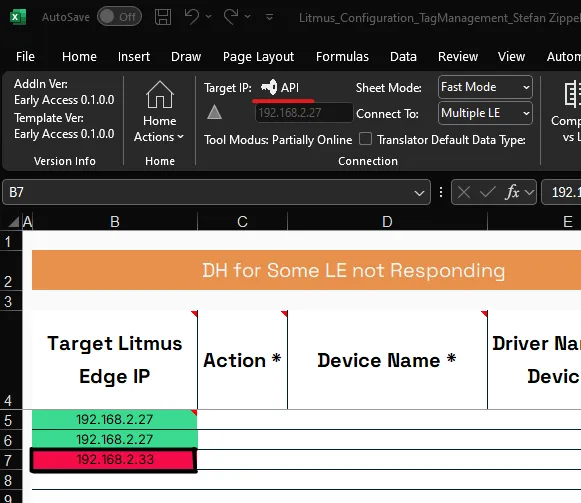The width and height of the screenshot is (581, 503).
Task: Click the Save floppy disk icon
Action: pos(163,17)
